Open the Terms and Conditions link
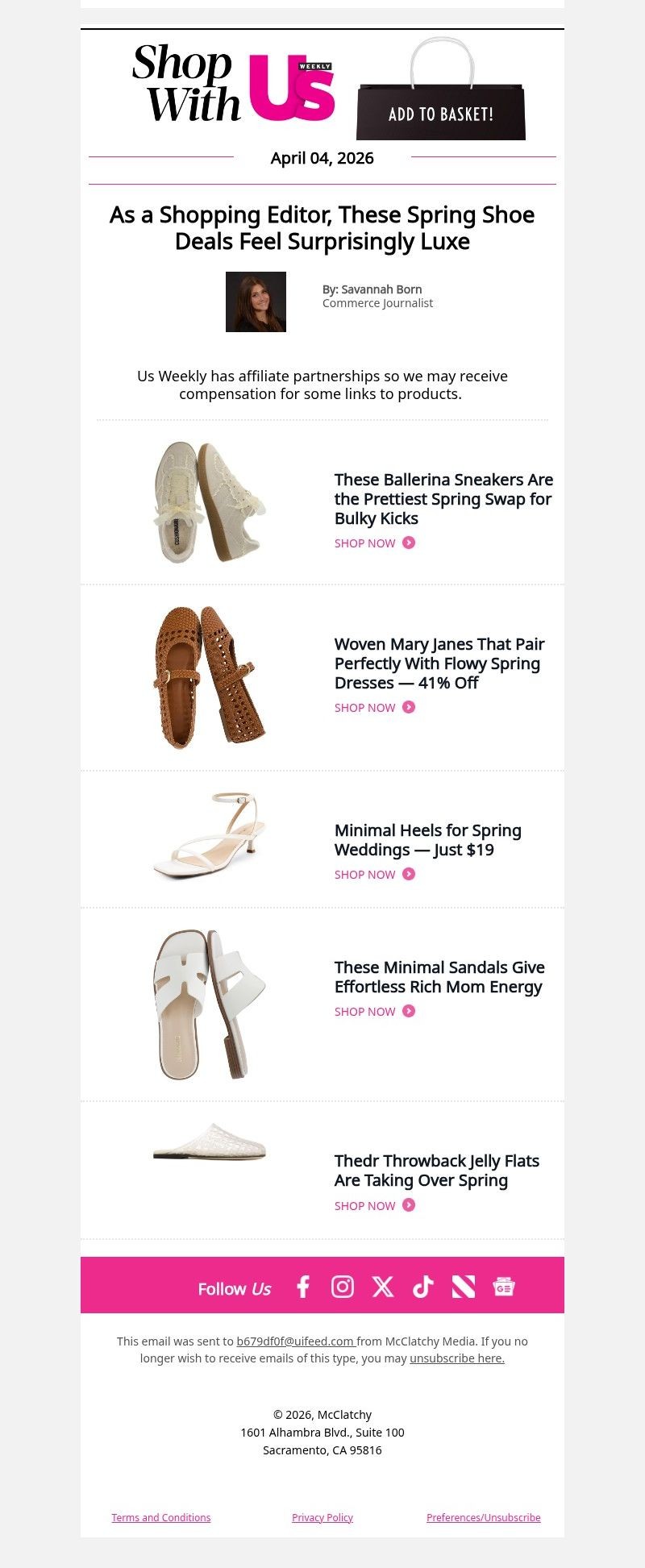This screenshot has width=645, height=1568. [x=161, y=1517]
